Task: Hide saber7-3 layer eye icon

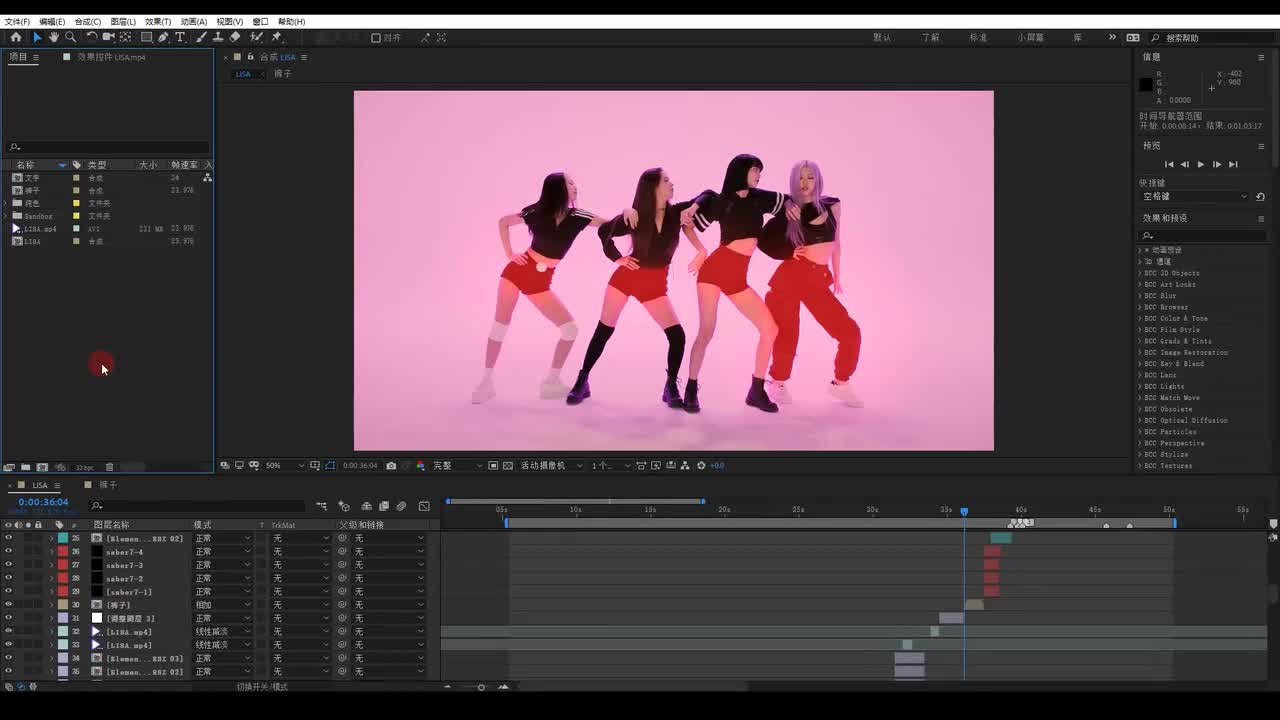Action: (x=8, y=565)
